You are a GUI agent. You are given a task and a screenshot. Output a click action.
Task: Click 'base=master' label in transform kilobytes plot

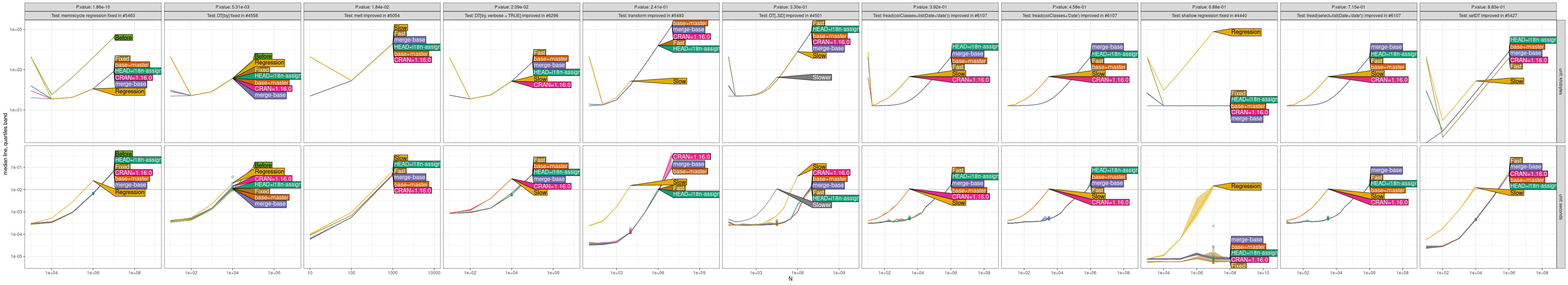pos(690,23)
